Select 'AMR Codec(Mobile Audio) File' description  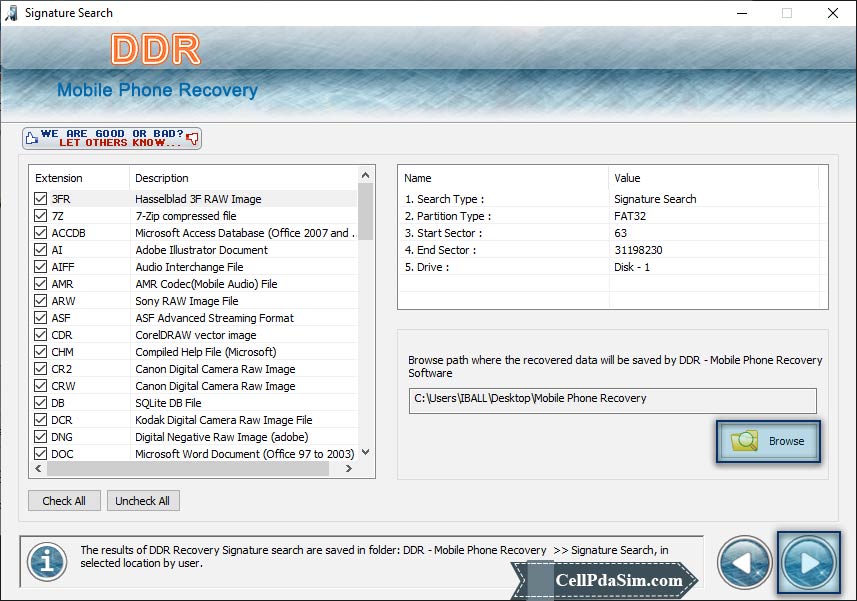point(207,284)
